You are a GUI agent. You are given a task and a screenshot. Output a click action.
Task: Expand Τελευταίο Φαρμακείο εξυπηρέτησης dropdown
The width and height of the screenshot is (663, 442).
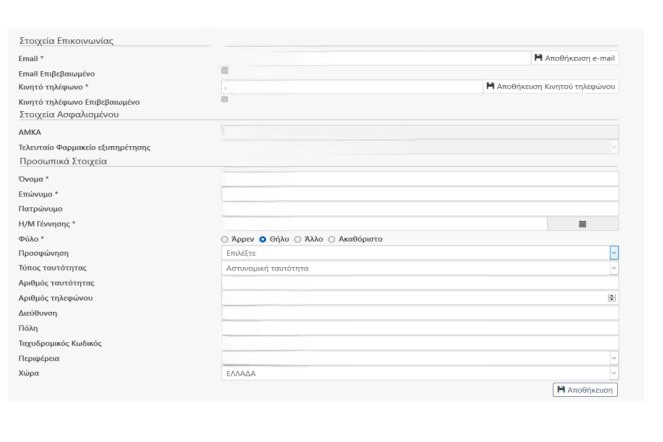[x=614, y=147]
